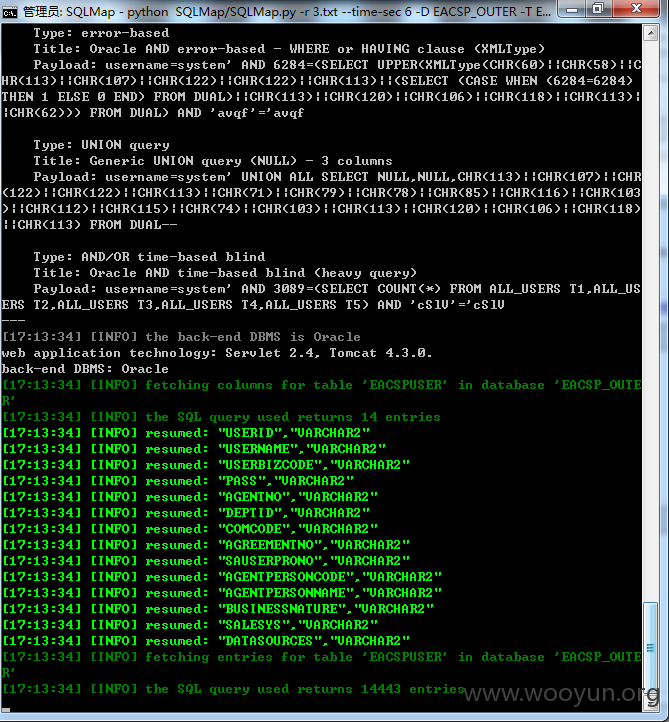This screenshot has height=722, width=669.
Task: Click 'fetching entries for table' log line
Action: [x=321, y=665]
